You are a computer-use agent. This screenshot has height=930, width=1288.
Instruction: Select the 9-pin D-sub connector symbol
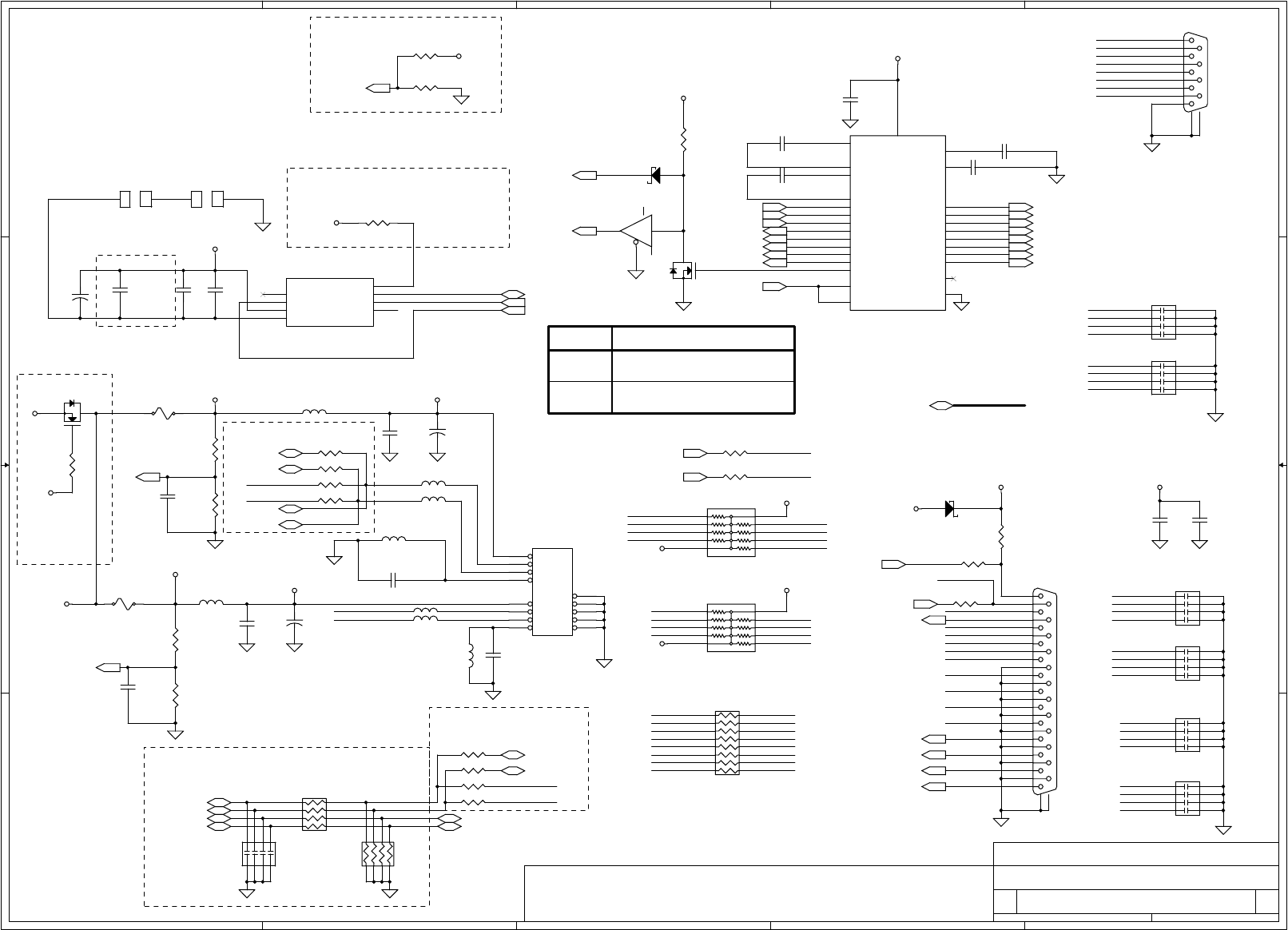(1196, 72)
